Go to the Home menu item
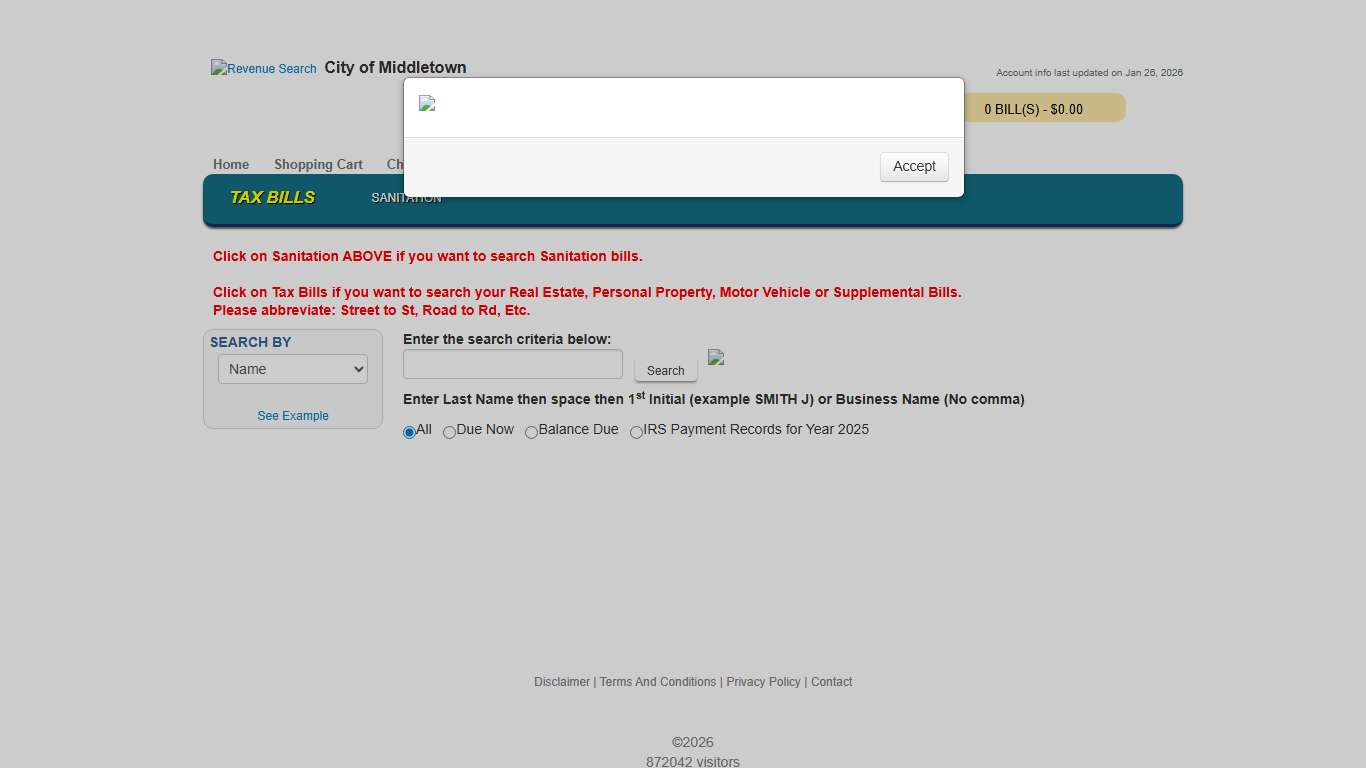 231,164
